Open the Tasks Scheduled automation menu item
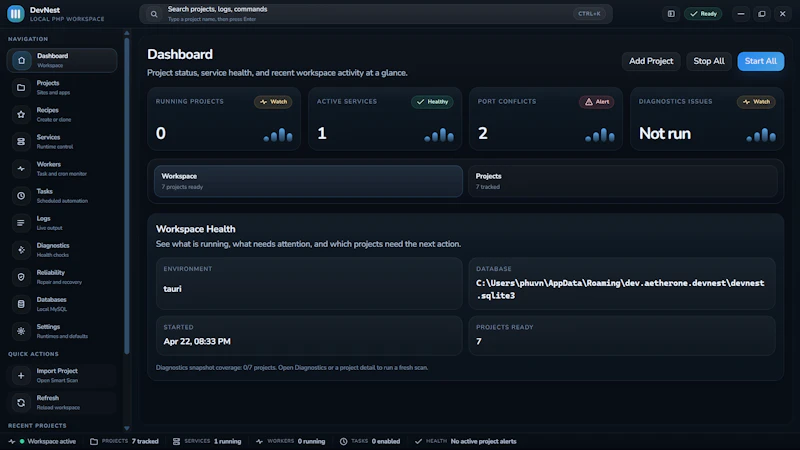Viewport: 800px width, 450px height. [62, 195]
